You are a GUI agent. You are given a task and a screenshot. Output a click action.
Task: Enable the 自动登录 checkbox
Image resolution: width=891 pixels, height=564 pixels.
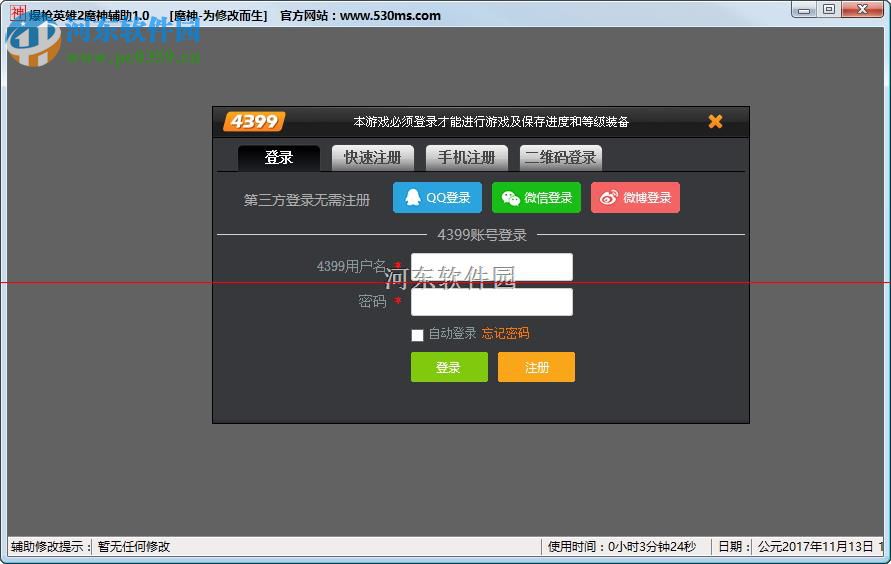pyautogui.click(x=418, y=335)
